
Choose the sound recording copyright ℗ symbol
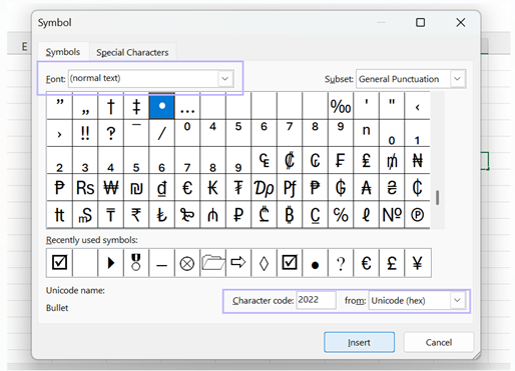[417, 215]
